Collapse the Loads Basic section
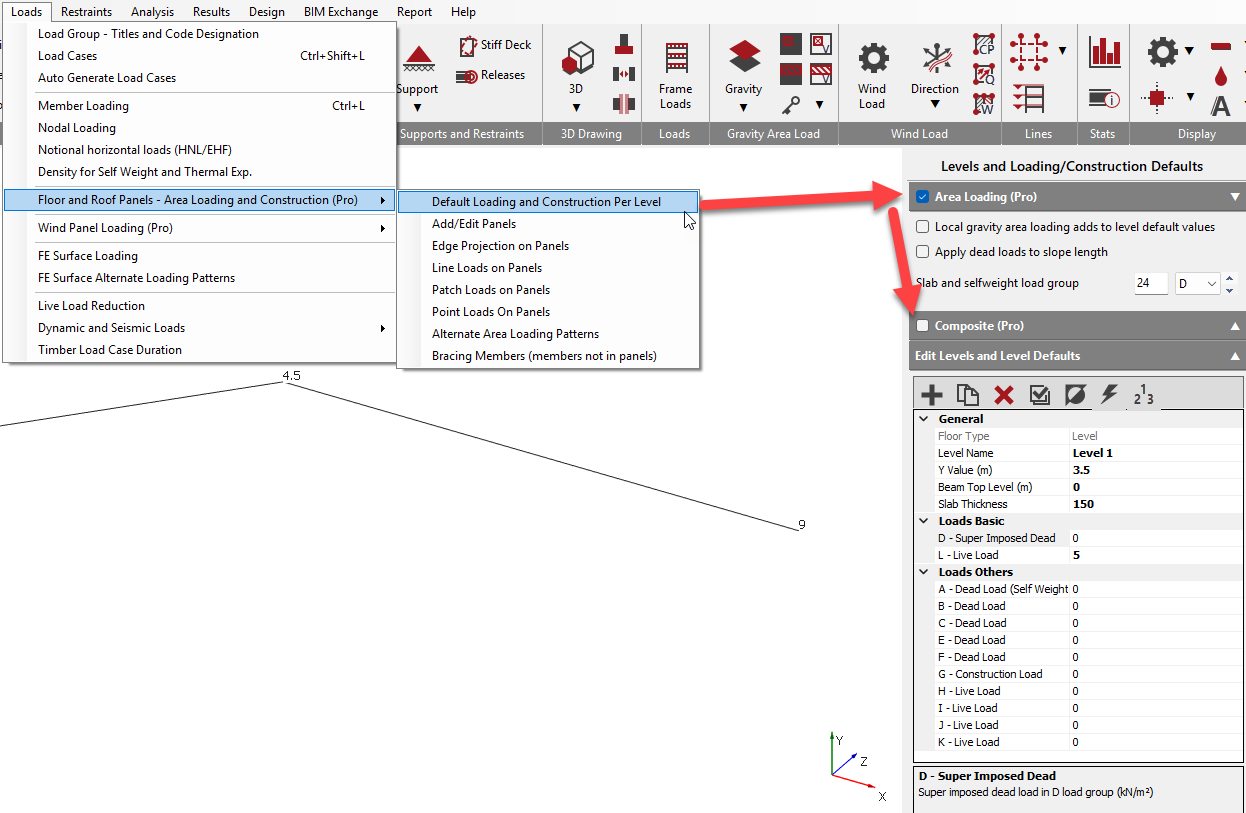1246x813 pixels. 925,521
